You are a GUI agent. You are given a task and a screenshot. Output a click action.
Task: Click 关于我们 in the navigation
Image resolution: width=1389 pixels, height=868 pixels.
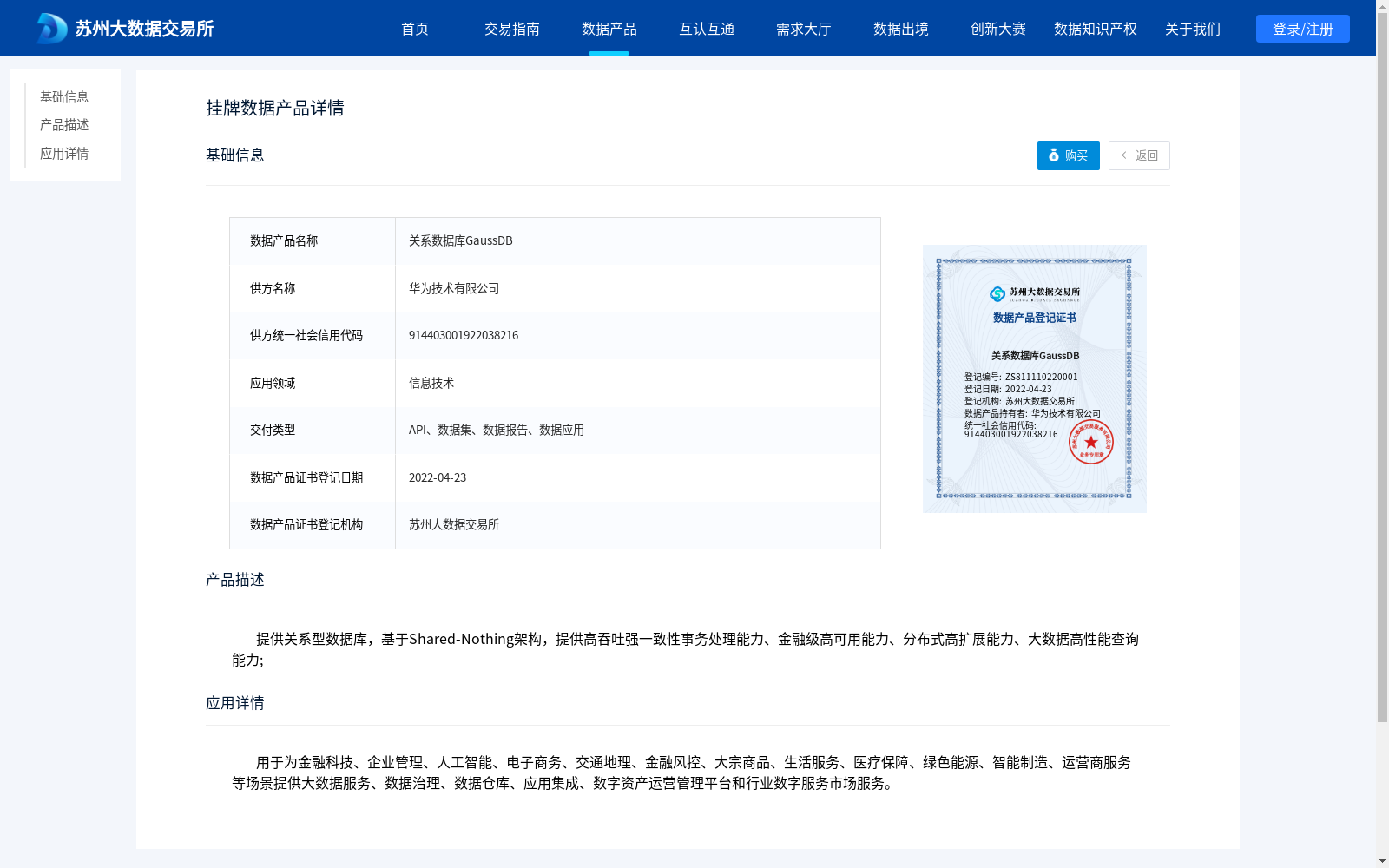tap(1193, 29)
